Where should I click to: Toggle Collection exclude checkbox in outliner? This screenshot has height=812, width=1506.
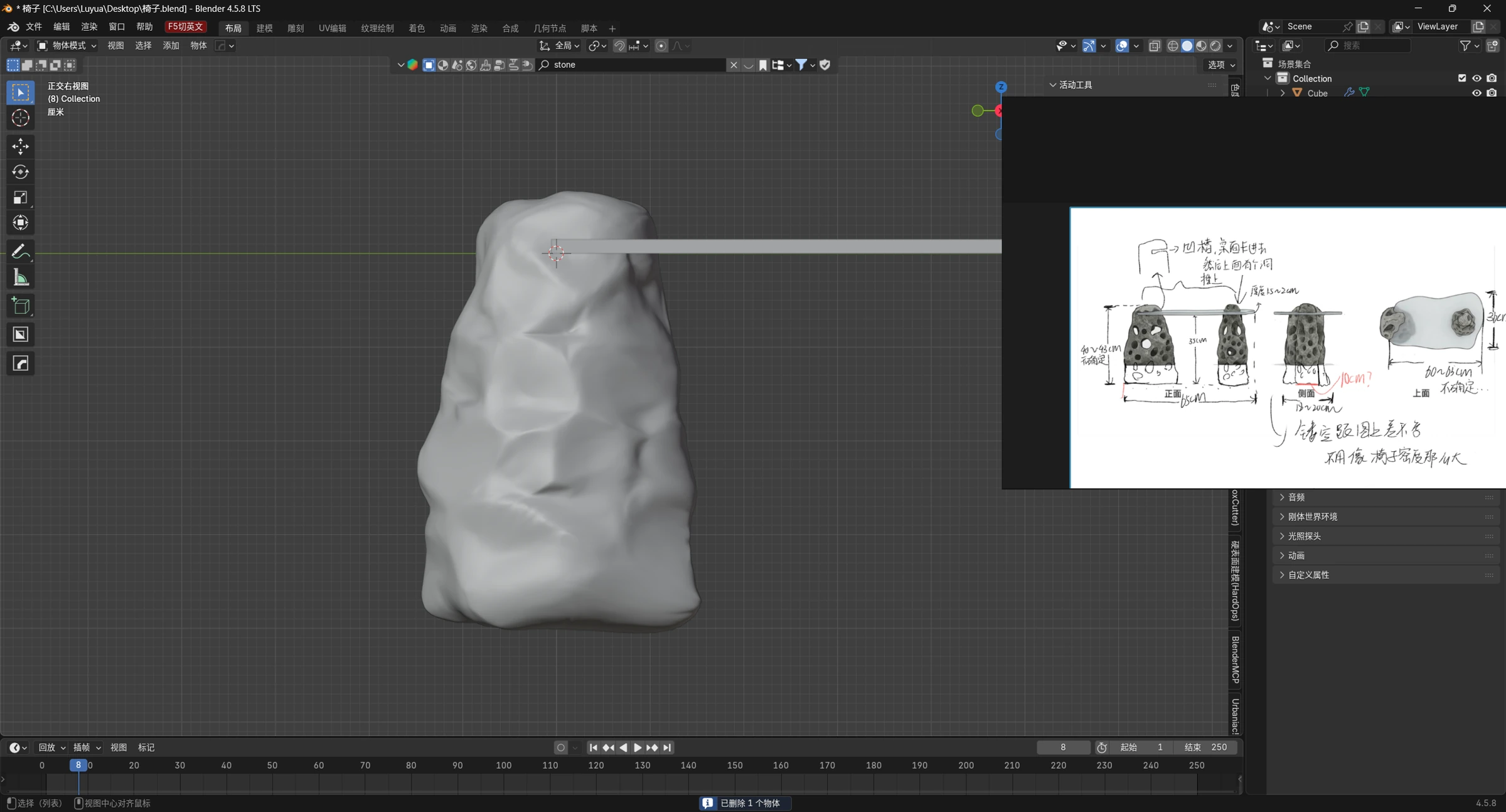[x=1461, y=78]
